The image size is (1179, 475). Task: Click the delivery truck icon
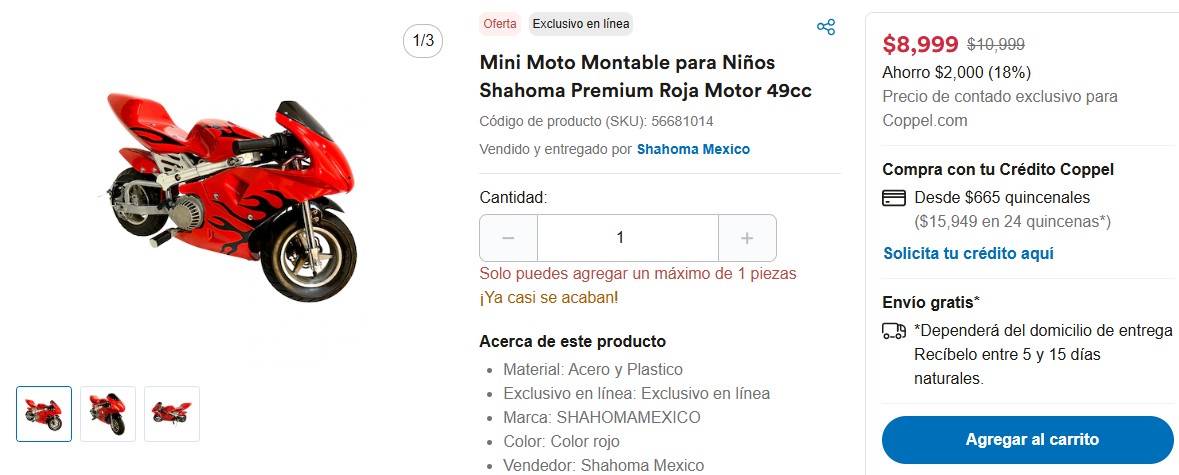[894, 331]
